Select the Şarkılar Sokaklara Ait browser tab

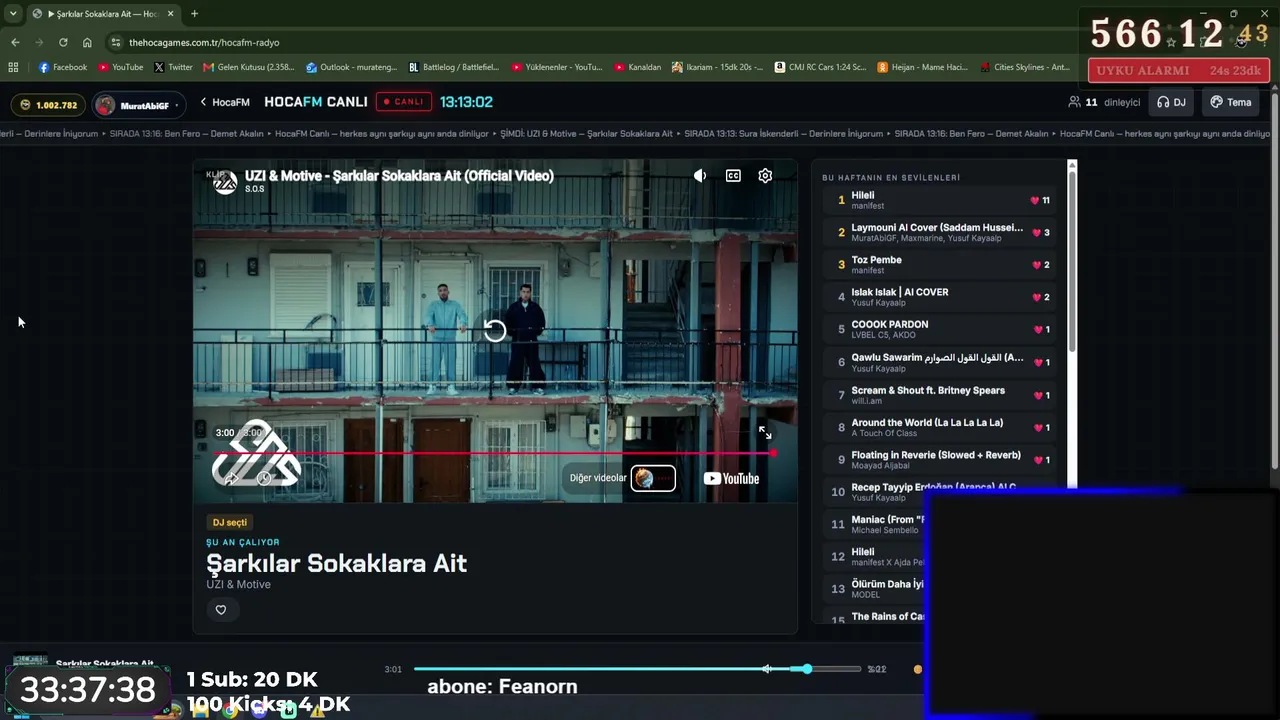coord(103,14)
